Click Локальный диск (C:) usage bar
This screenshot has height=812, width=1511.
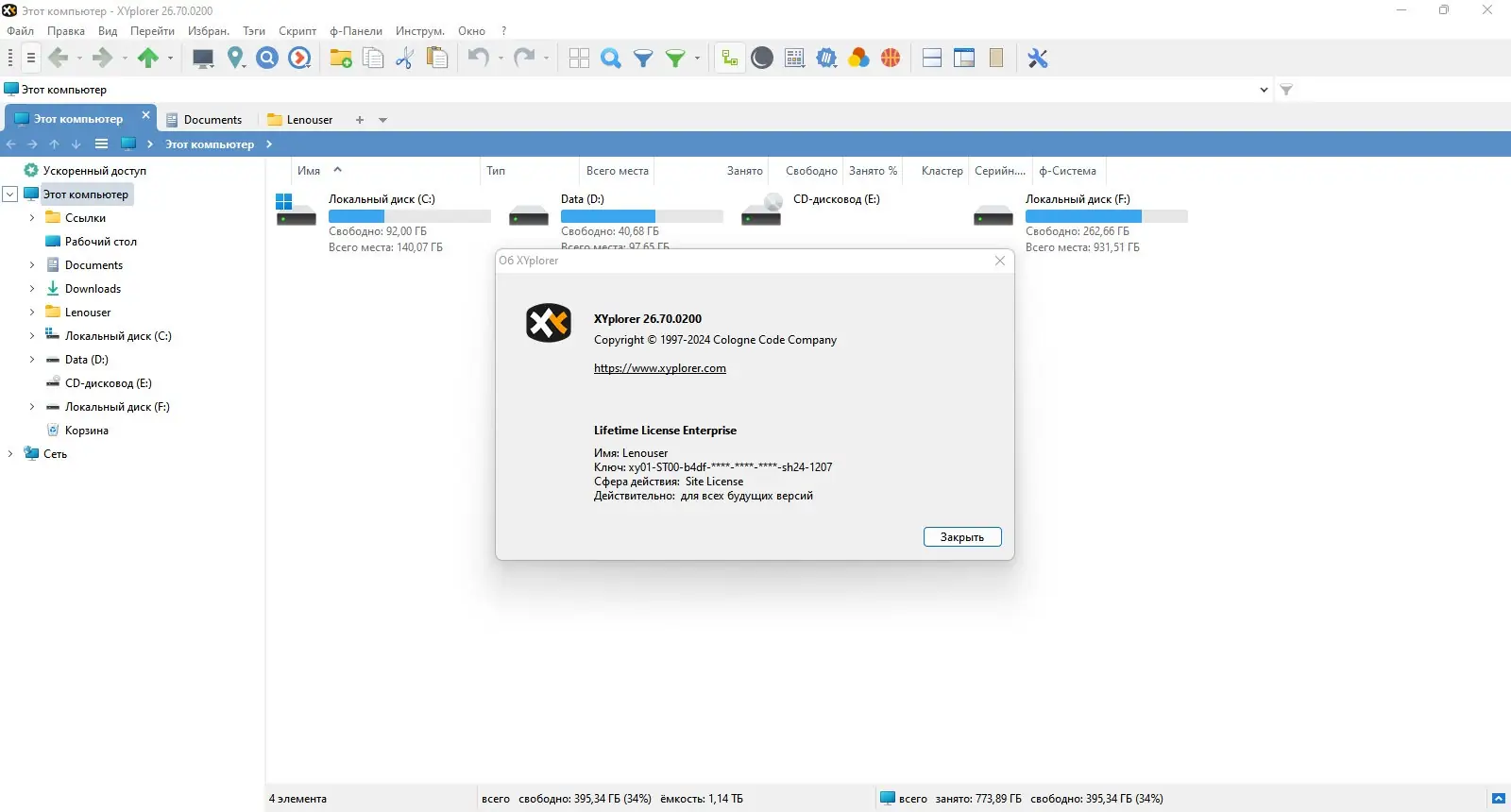pos(410,216)
